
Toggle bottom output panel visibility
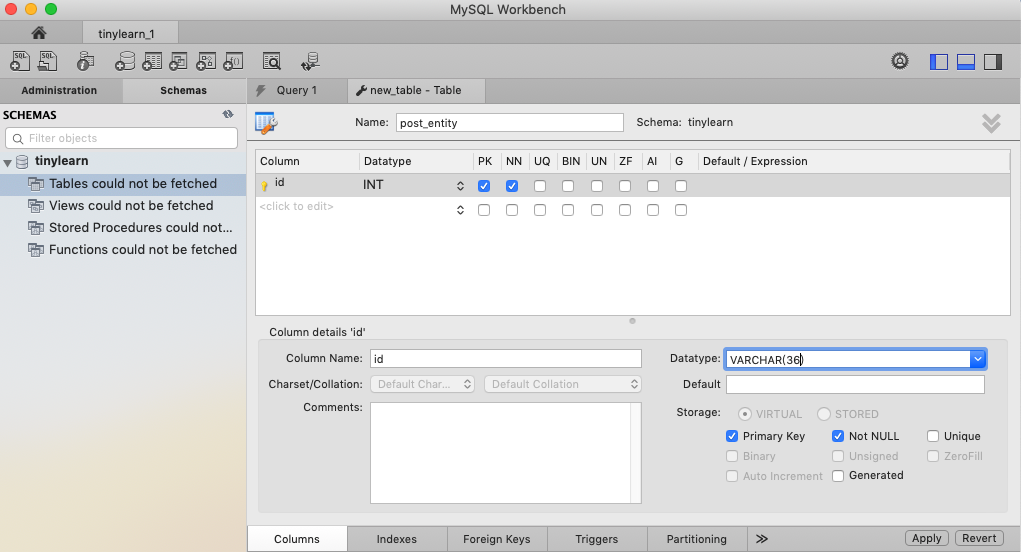pyautogui.click(x=966, y=62)
